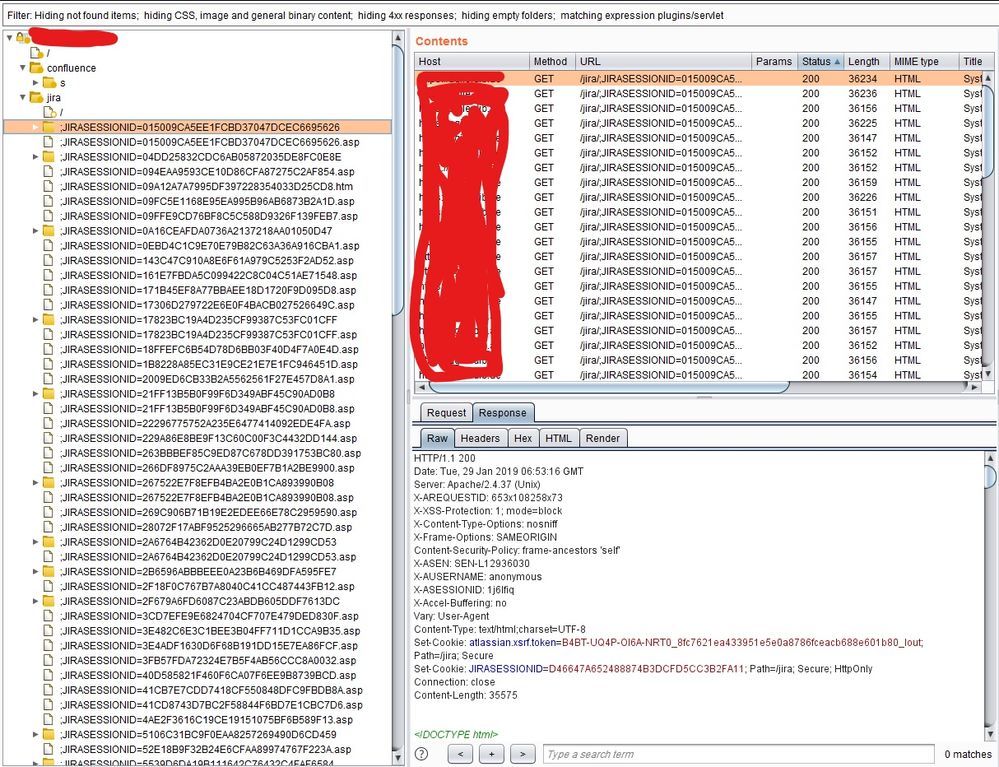Screen dimensions: 999x767
Task: Click the site map tree vertical scrollbar
Action: click(398, 180)
